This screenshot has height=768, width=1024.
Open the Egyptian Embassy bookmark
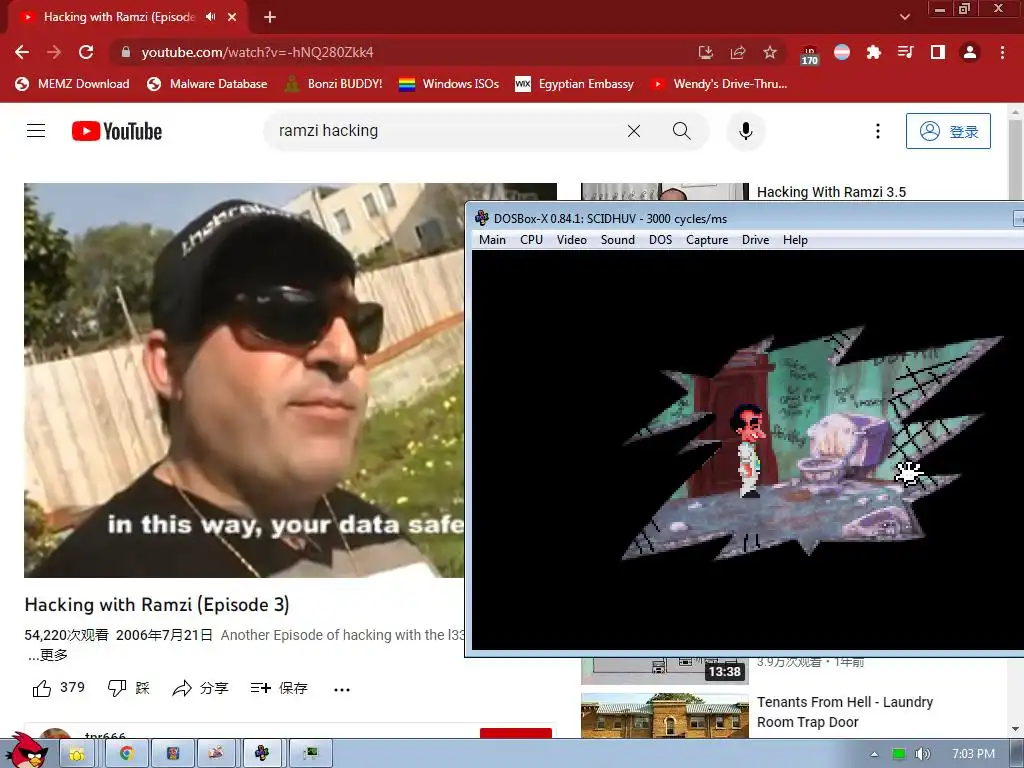tap(575, 84)
